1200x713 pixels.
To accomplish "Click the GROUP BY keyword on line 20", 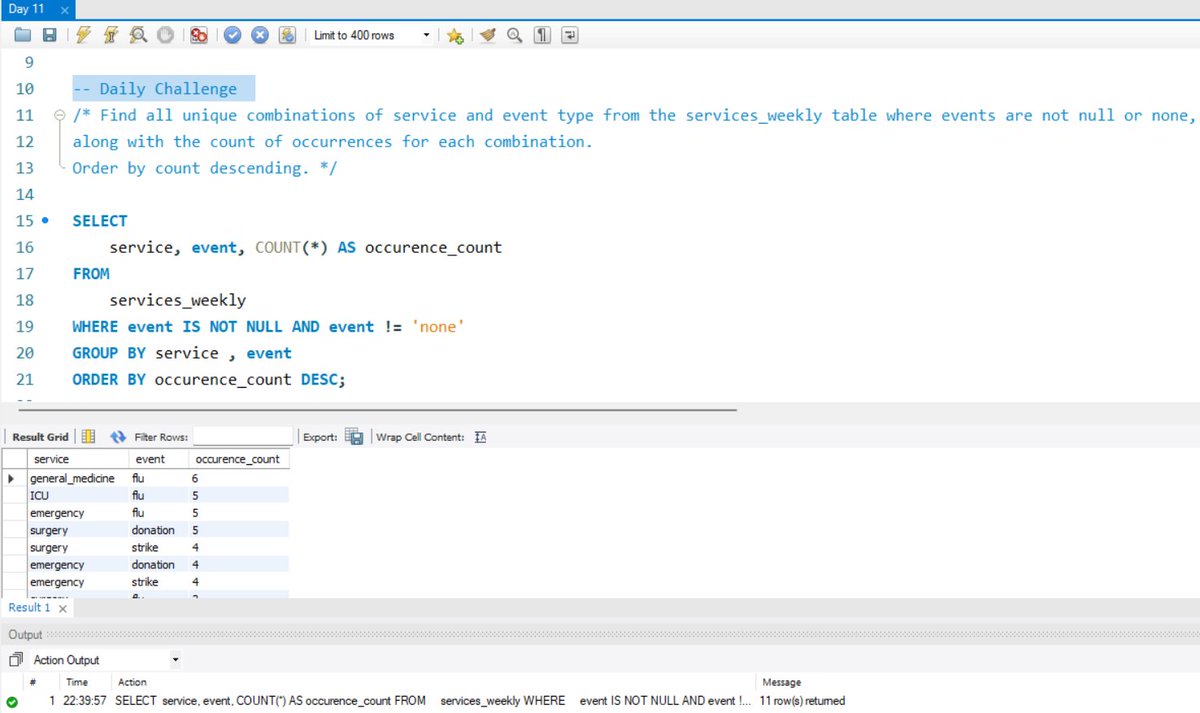I will coord(109,353).
